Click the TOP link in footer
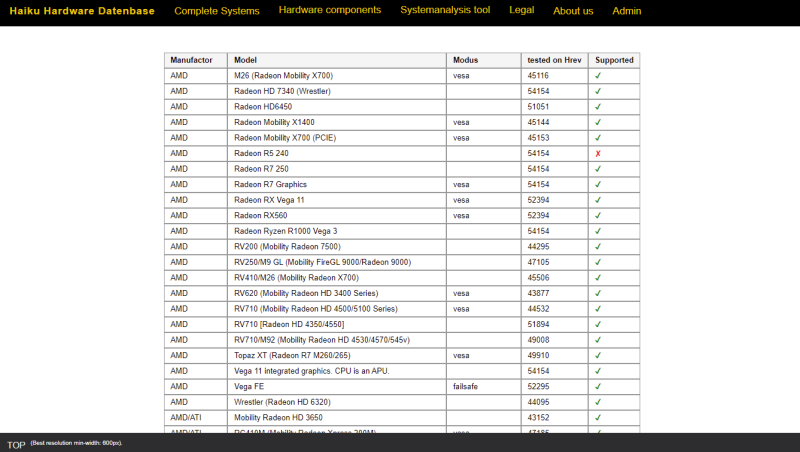Image resolution: width=800 pixels, height=452 pixels. 16,445
